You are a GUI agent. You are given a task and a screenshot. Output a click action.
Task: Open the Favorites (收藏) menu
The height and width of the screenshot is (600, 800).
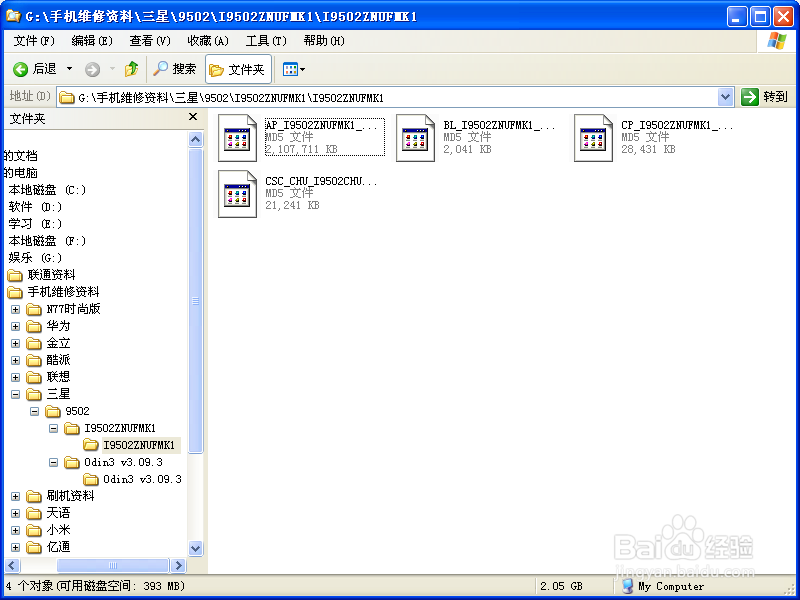208,41
